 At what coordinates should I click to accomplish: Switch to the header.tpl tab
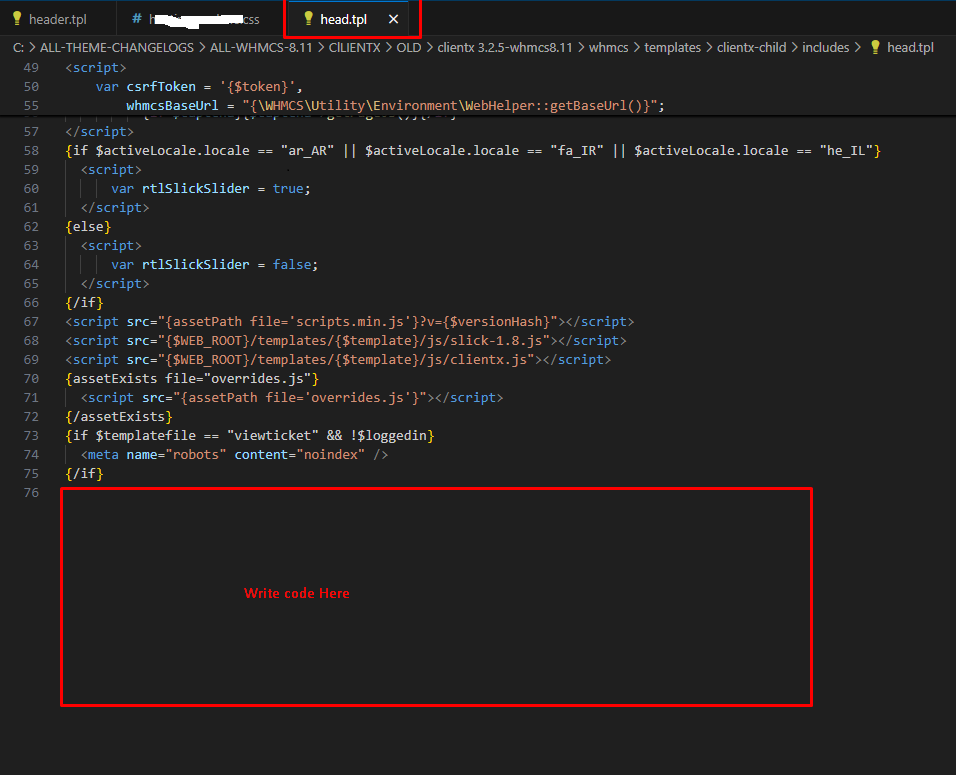coord(57,19)
